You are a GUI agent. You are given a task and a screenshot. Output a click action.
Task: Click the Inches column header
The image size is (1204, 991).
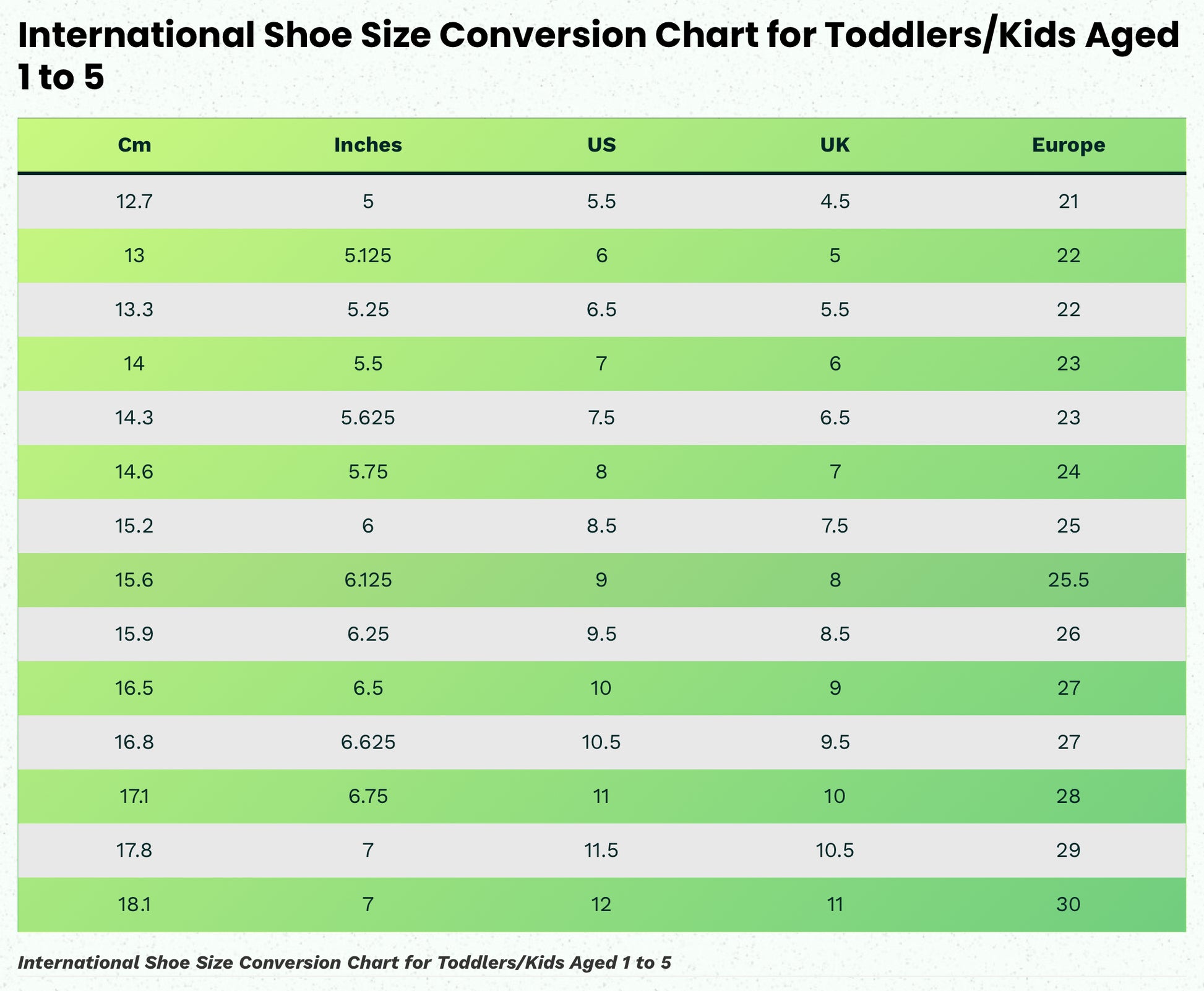[x=368, y=145]
